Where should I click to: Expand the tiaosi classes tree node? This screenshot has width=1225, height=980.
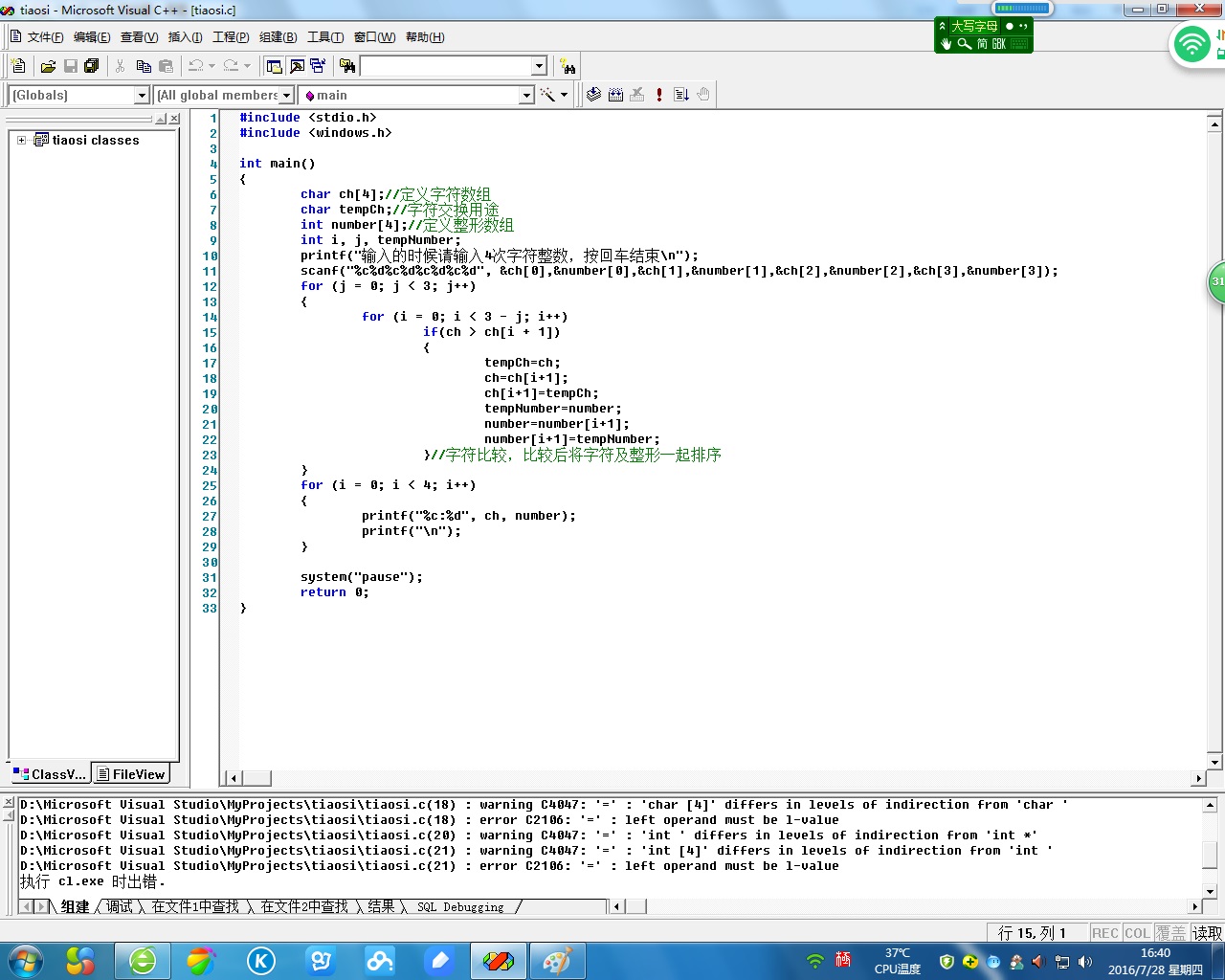pos(21,140)
